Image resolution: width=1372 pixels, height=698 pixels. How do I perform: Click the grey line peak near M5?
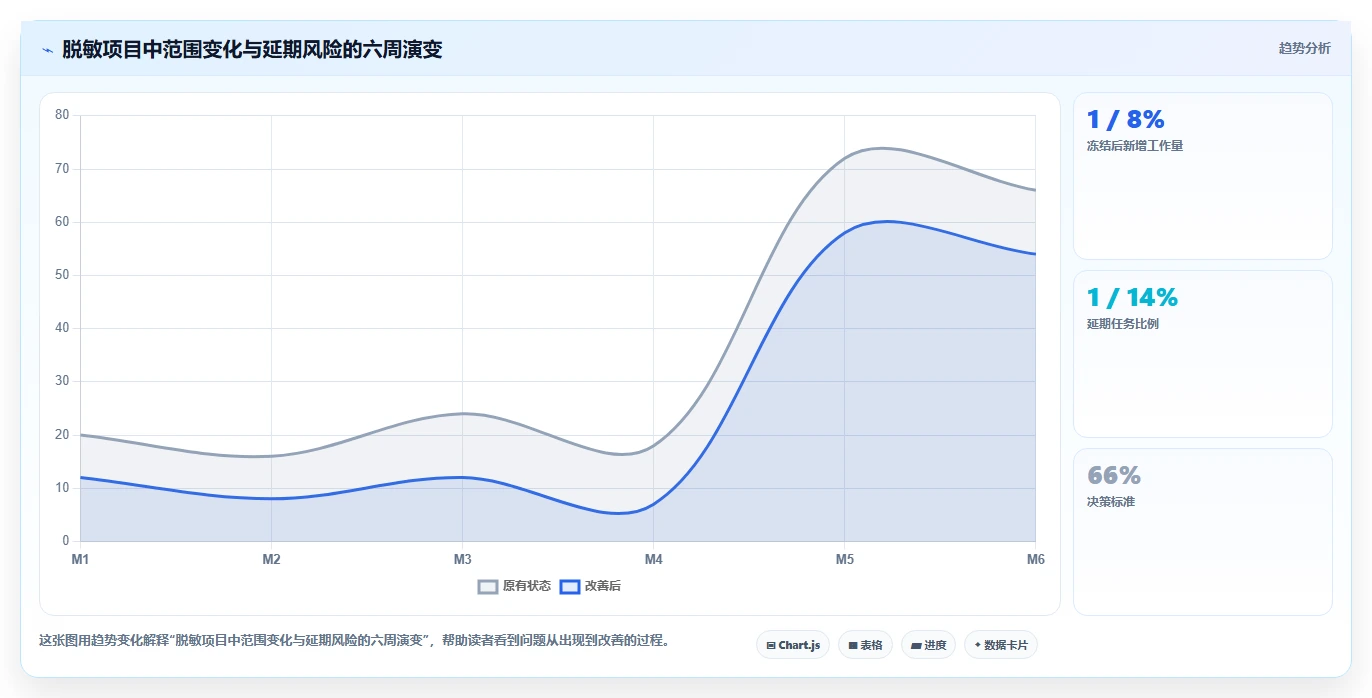(x=880, y=148)
